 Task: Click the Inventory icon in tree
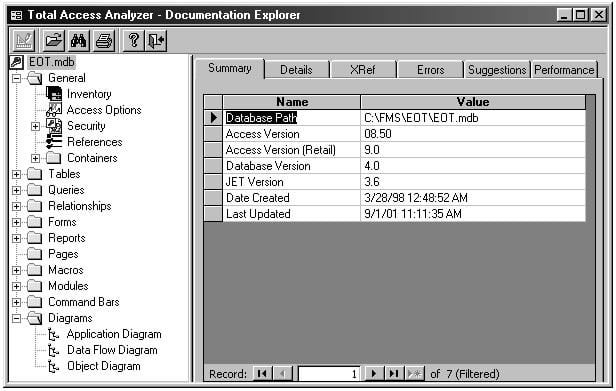tap(54, 94)
